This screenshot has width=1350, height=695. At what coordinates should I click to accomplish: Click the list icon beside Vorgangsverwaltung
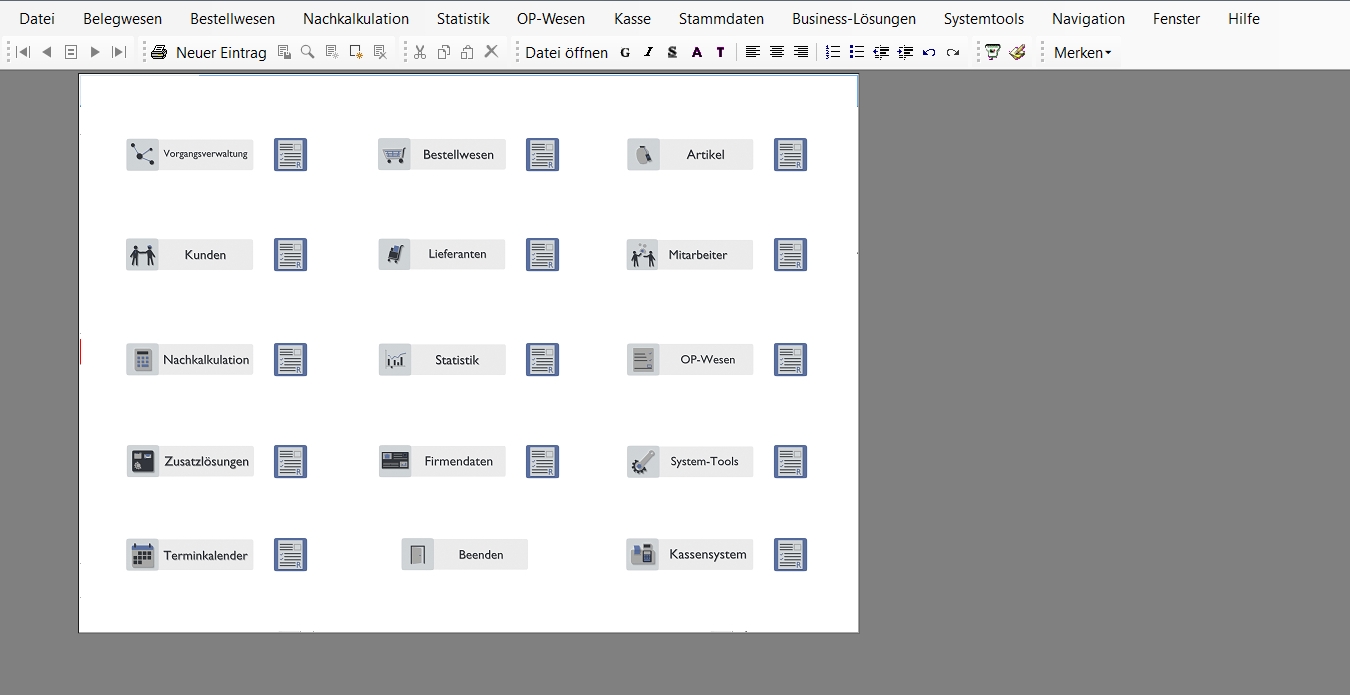(x=290, y=154)
